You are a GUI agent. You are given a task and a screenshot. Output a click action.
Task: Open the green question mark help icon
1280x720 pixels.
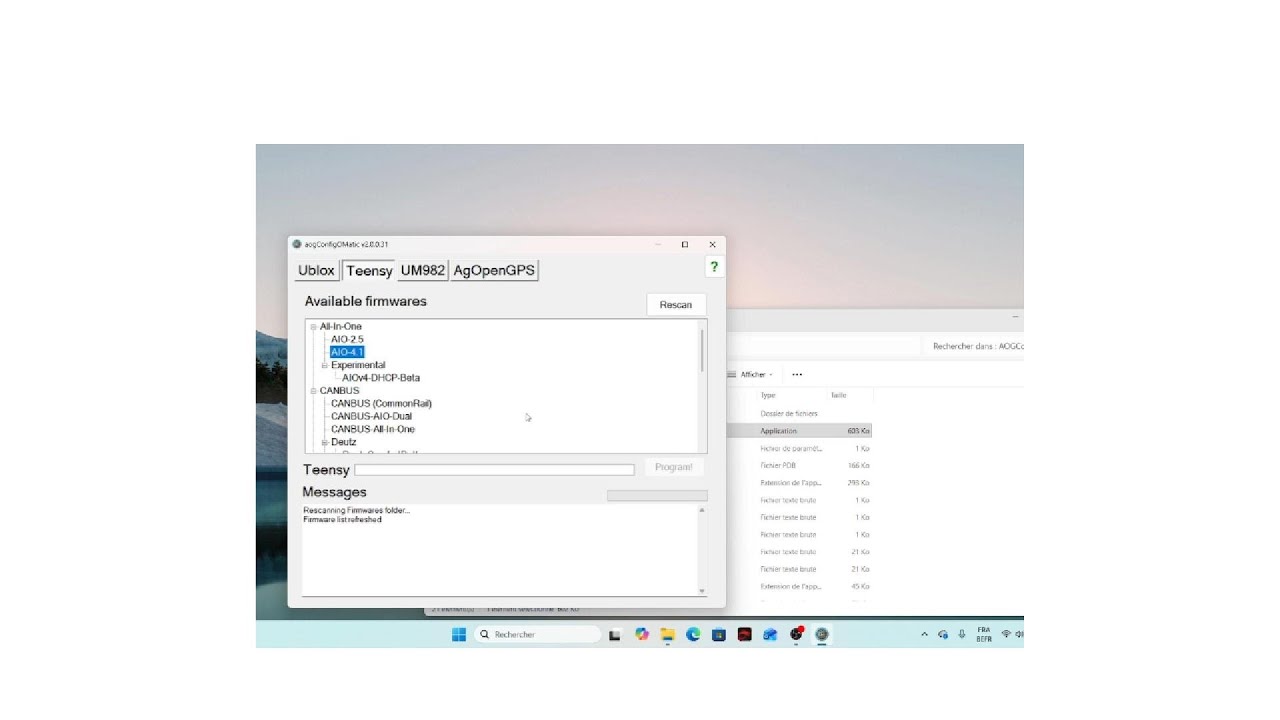tap(714, 267)
